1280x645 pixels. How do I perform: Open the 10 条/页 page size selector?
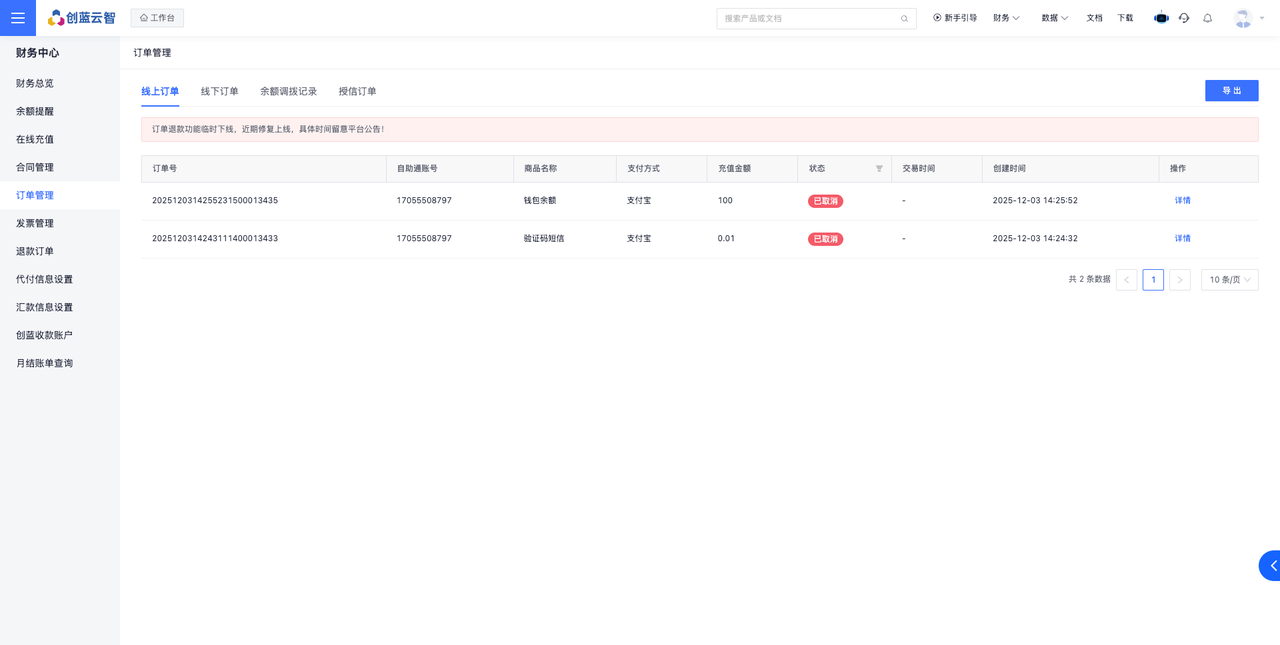pos(1229,280)
